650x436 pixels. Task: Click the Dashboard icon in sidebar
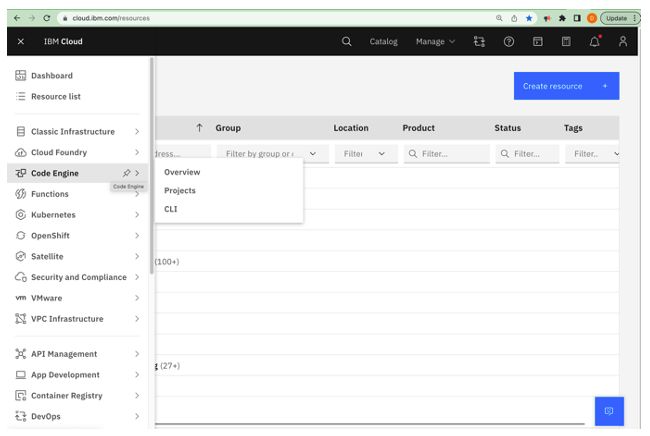coord(20,75)
